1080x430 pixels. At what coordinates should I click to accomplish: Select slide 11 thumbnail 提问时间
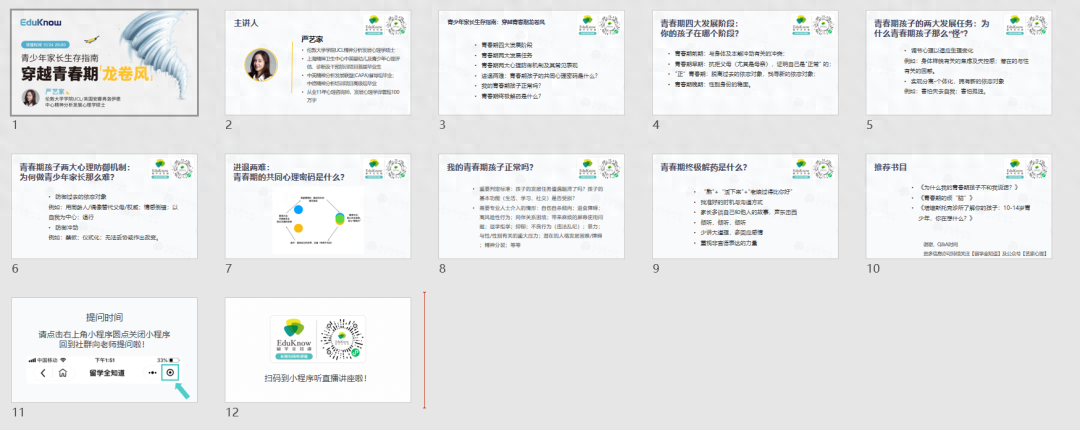(x=105, y=350)
